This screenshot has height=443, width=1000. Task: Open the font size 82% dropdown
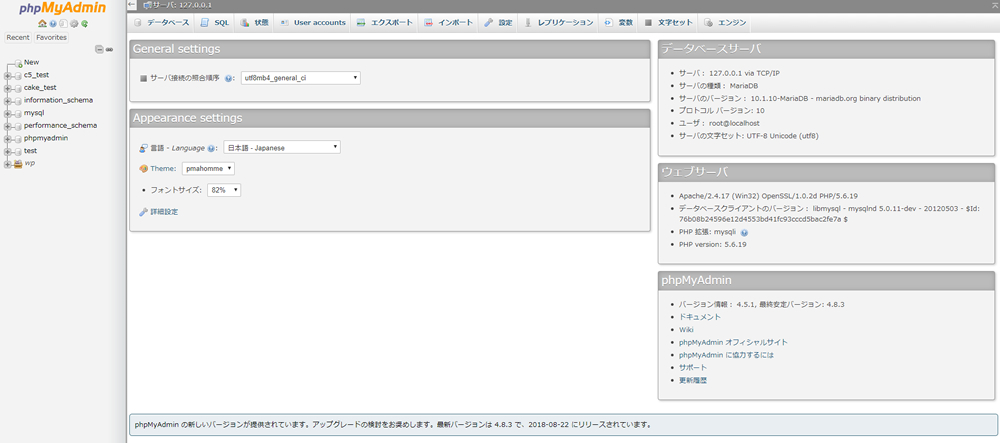(x=223, y=190)
